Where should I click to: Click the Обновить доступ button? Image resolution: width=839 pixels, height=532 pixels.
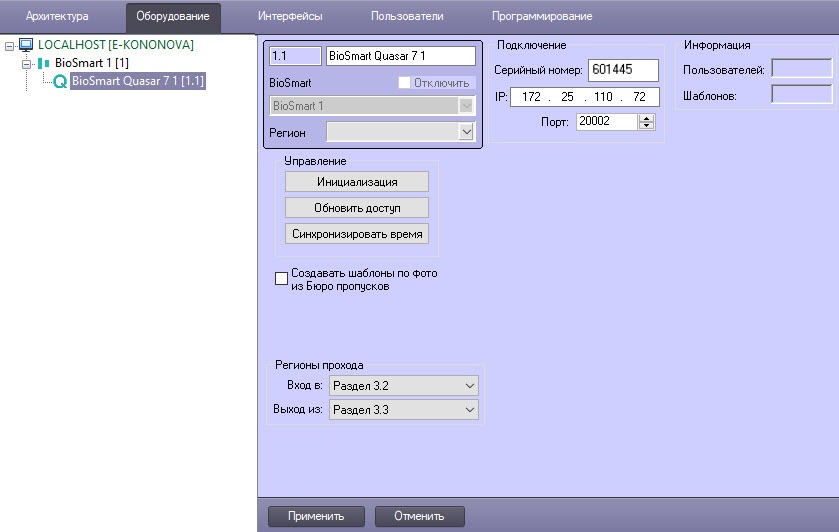point(357,208)
